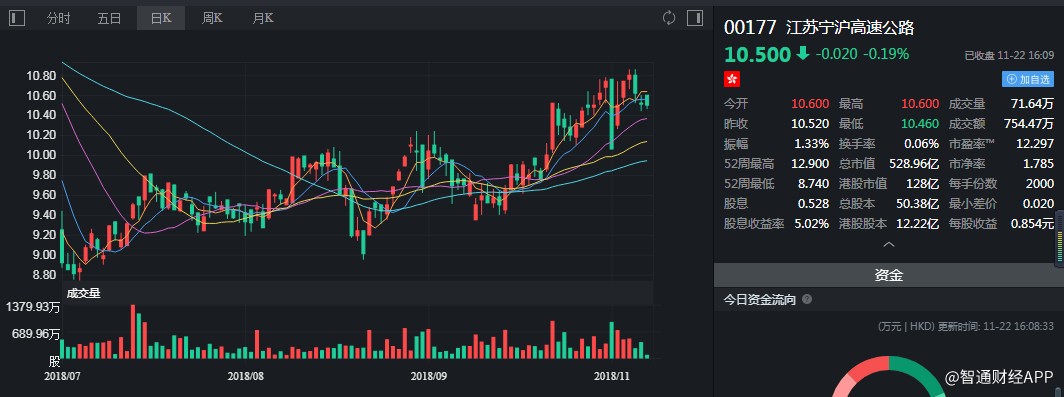Click the 振幅 value 1.33%
This screenshot has width=1064, height=397.
pos(812,144)
